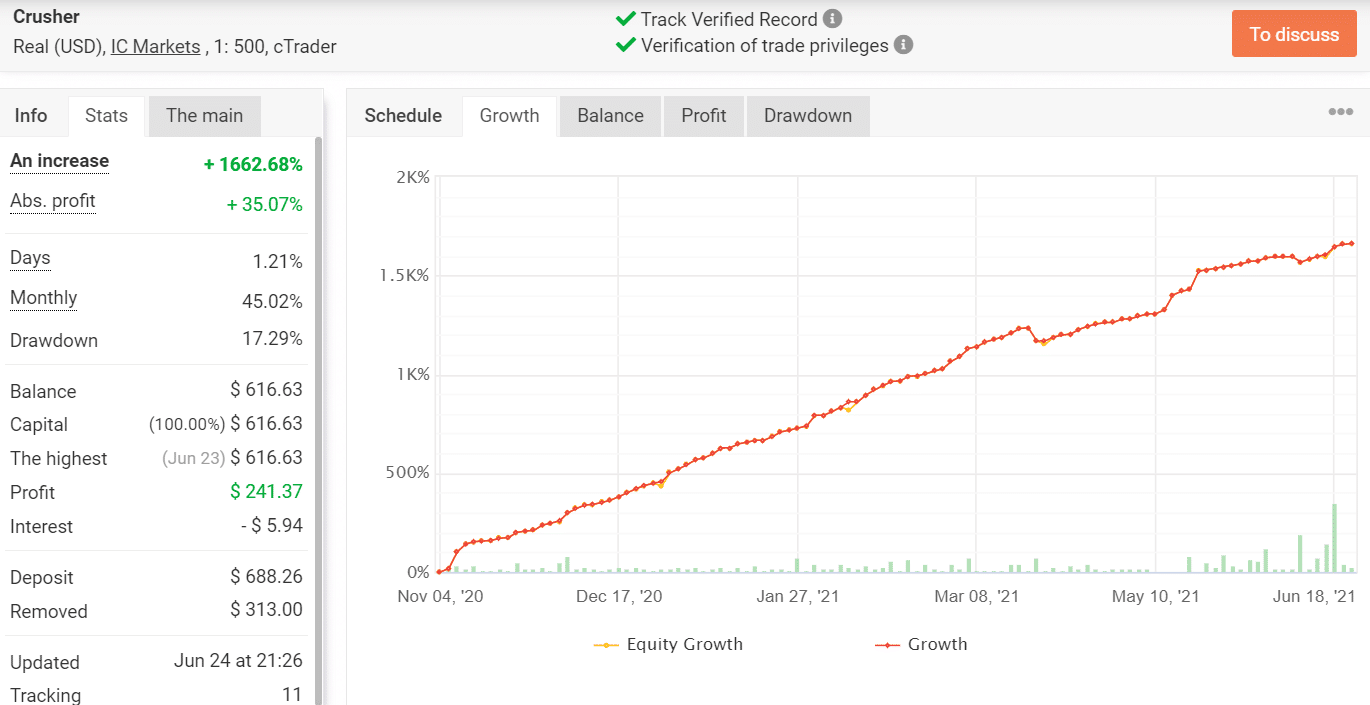Click info icon beside Verification of trade privileges

(x=903, y=45)
